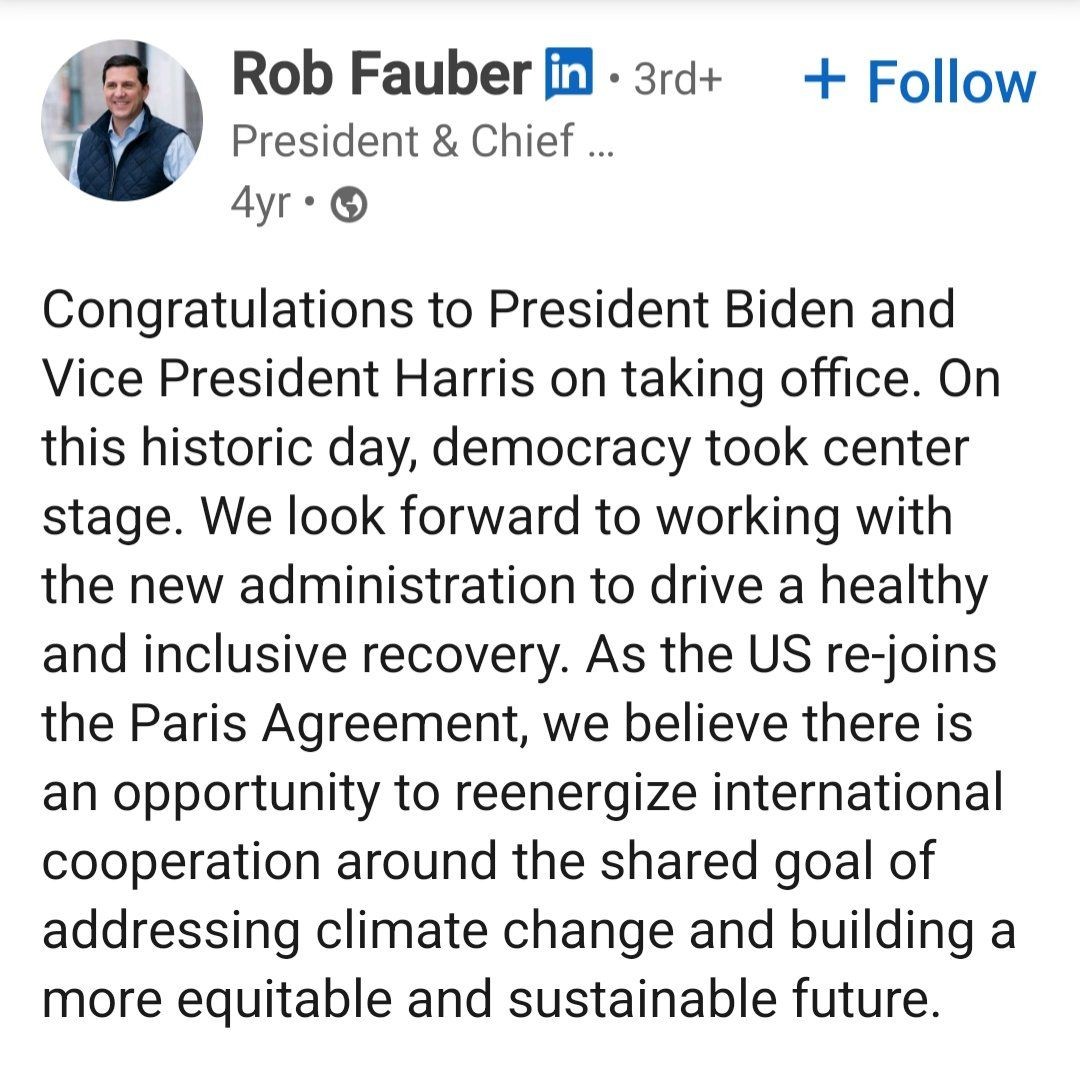Screen dimensions: 1080x1071
Task: Click 'healthy and inclusive recovery' phrase start 'the new administration'
Action: 309,585
